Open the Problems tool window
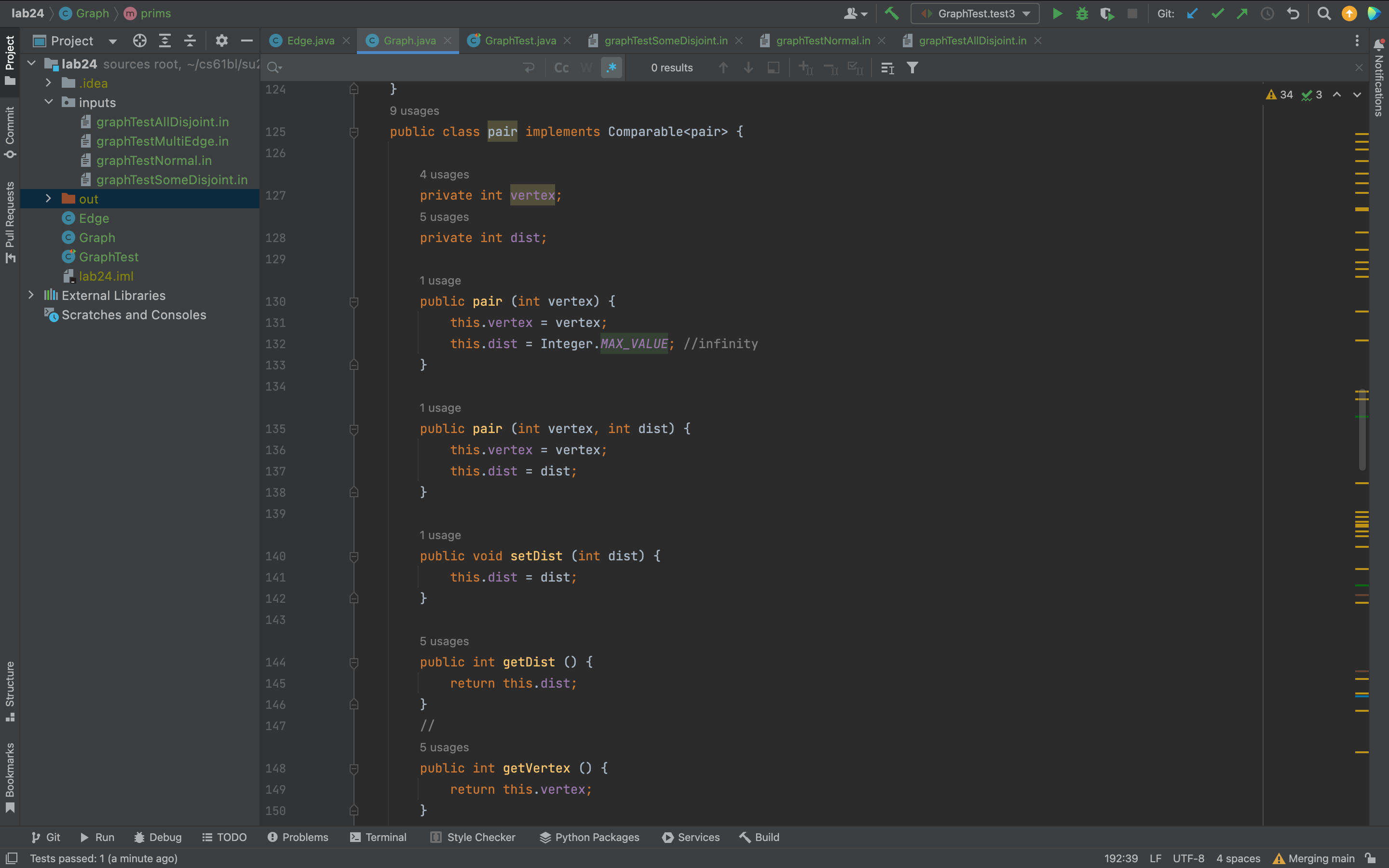 pos(298,837)
